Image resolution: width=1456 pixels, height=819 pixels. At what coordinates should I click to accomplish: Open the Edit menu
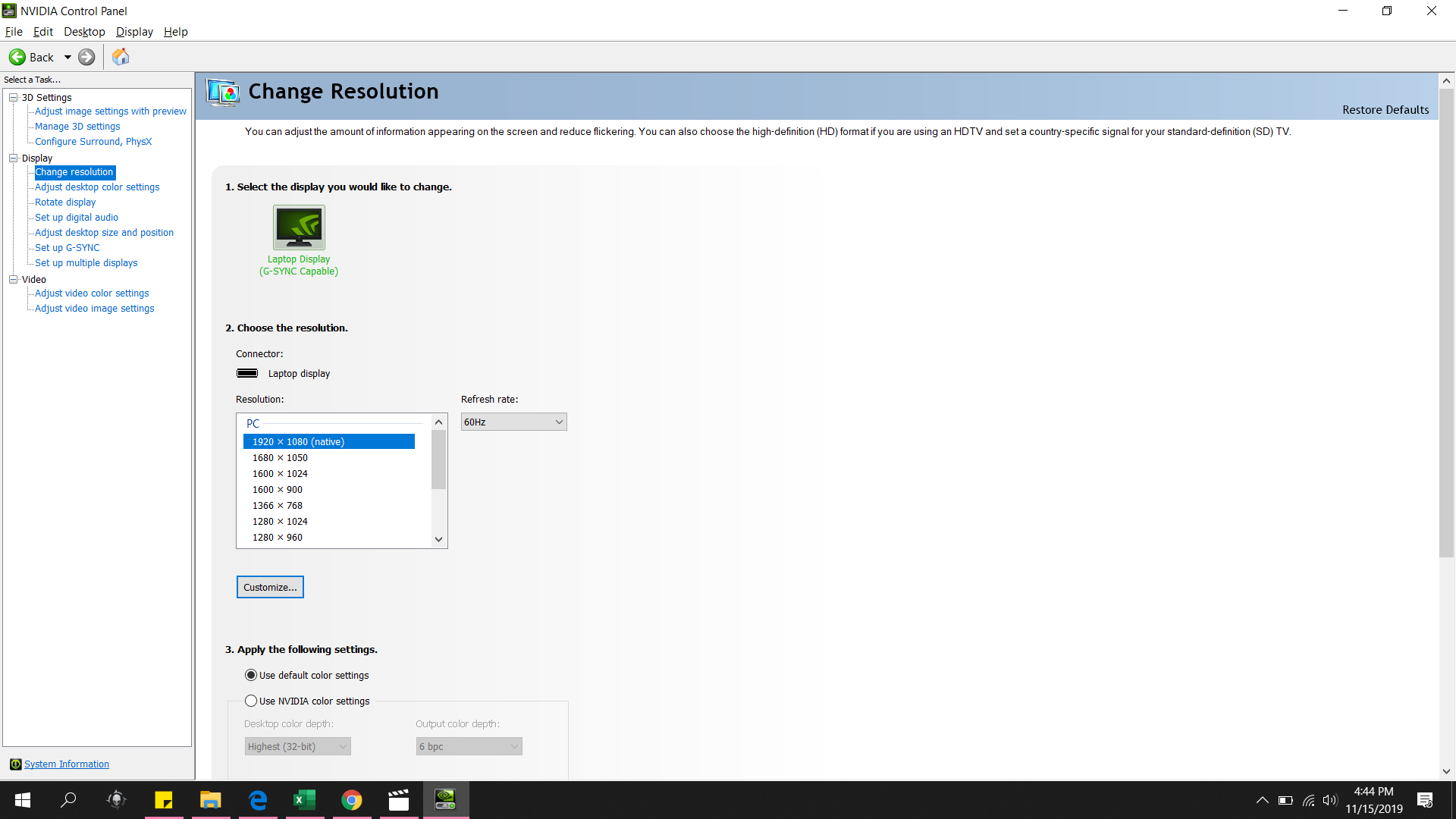pos(43,31)
